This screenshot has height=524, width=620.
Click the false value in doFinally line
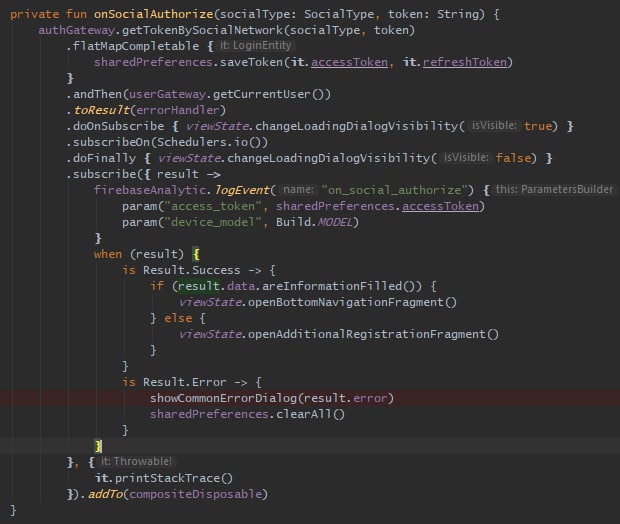pos(513,158)
